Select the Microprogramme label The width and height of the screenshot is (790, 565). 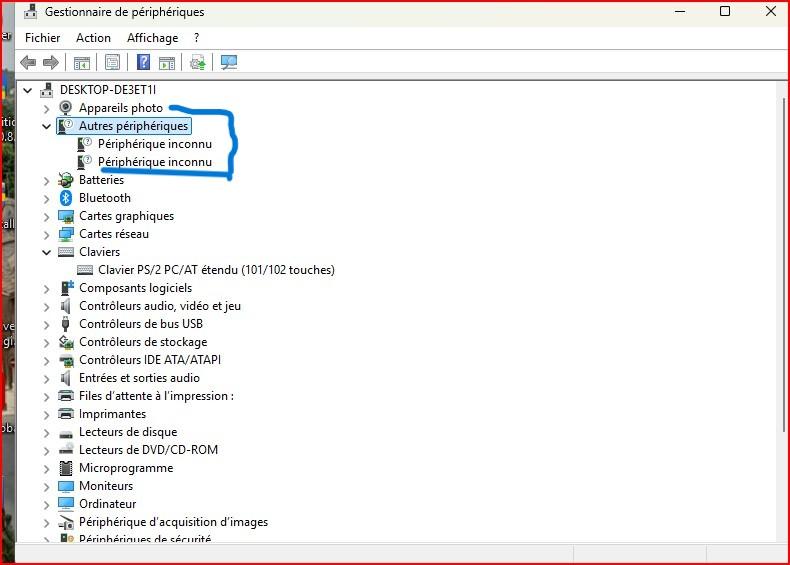pos(126,468)
